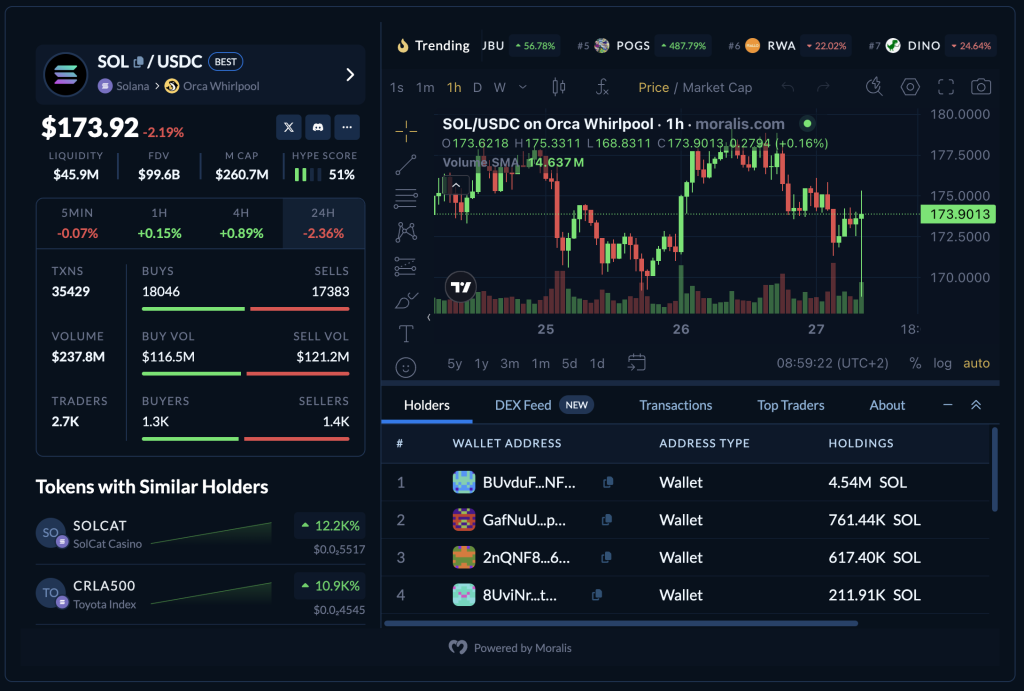1024x691 pixels.
Task: Collapse the chart indicator legend
Action: coord(456,185)
